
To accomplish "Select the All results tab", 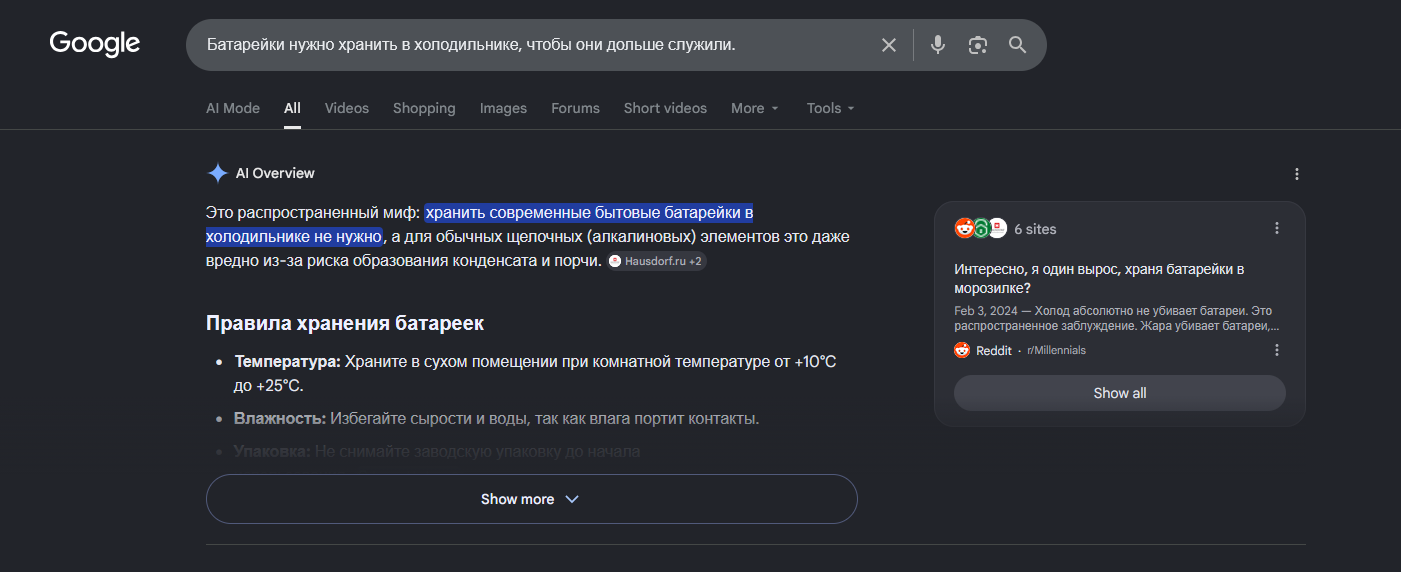I will (x=292, y=108).
